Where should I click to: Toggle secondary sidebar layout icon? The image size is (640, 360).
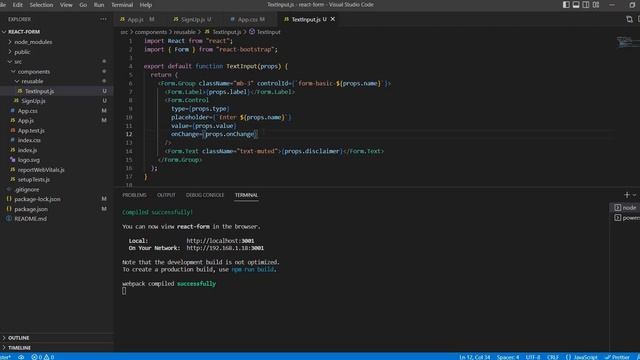[x=586, y=5]
